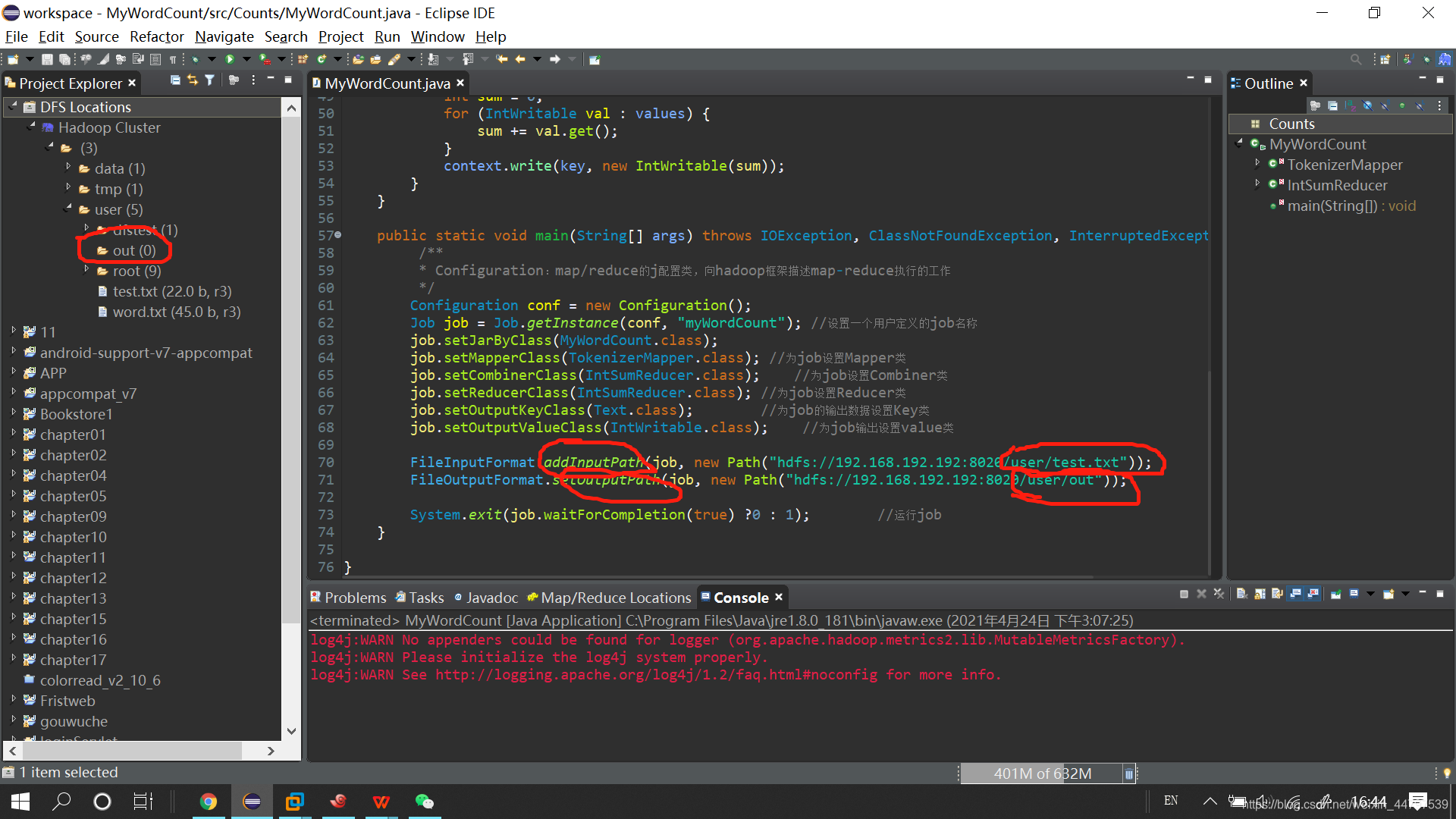1456x819 pixels.
Task: Click the Open Type icon in toolbar
Action: [x=358, y=59]
